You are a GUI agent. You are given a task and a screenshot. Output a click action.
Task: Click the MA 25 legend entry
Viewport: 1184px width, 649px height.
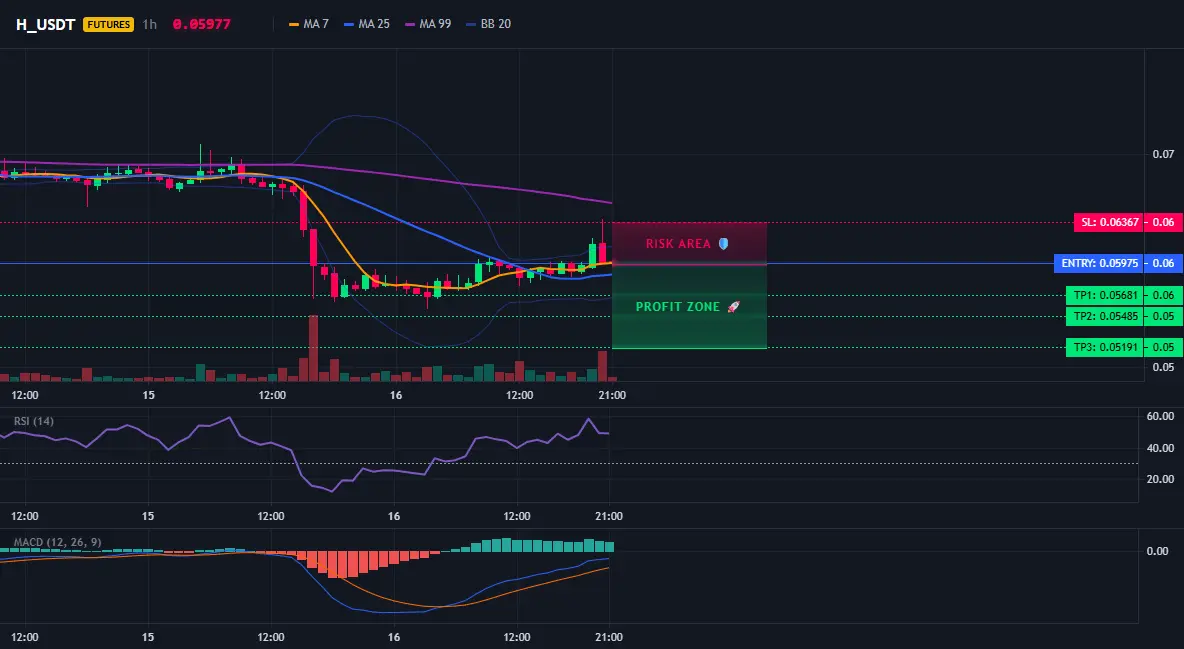coord(367,24)
